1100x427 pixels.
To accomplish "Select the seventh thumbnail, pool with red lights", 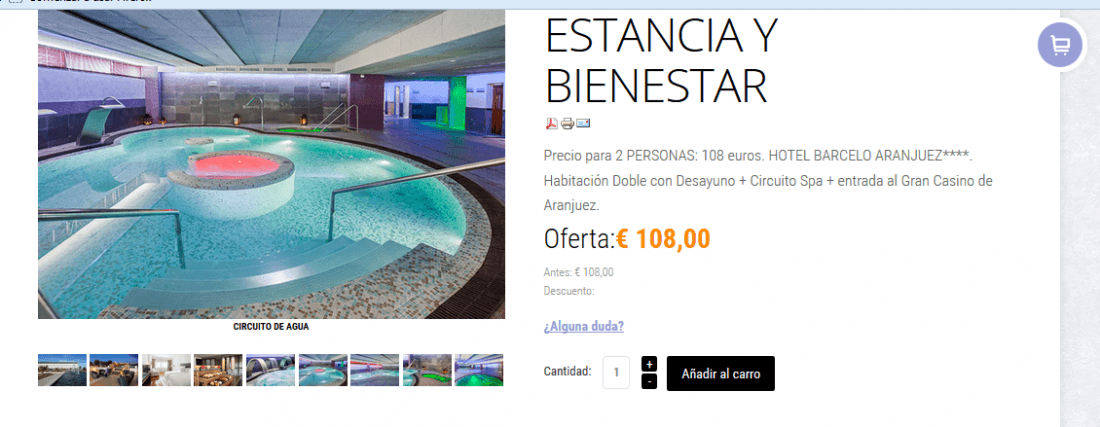I will coord(375,370).
